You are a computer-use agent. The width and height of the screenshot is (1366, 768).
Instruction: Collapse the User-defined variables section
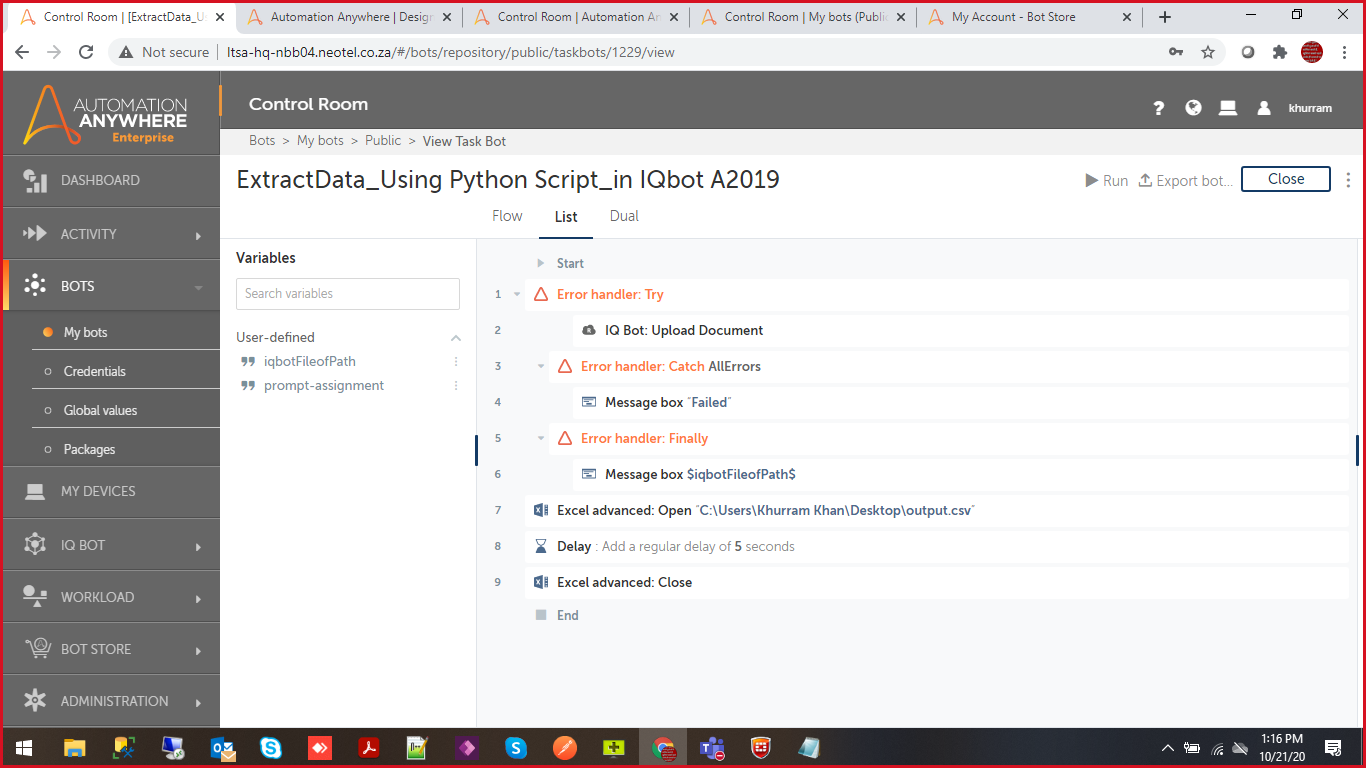[x=456, y=338]
